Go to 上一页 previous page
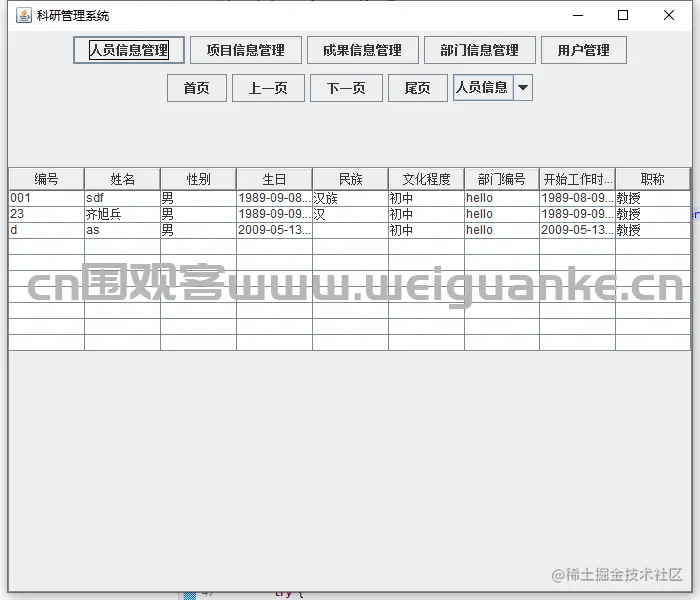The image size is (700, 600). click(268, 88)
